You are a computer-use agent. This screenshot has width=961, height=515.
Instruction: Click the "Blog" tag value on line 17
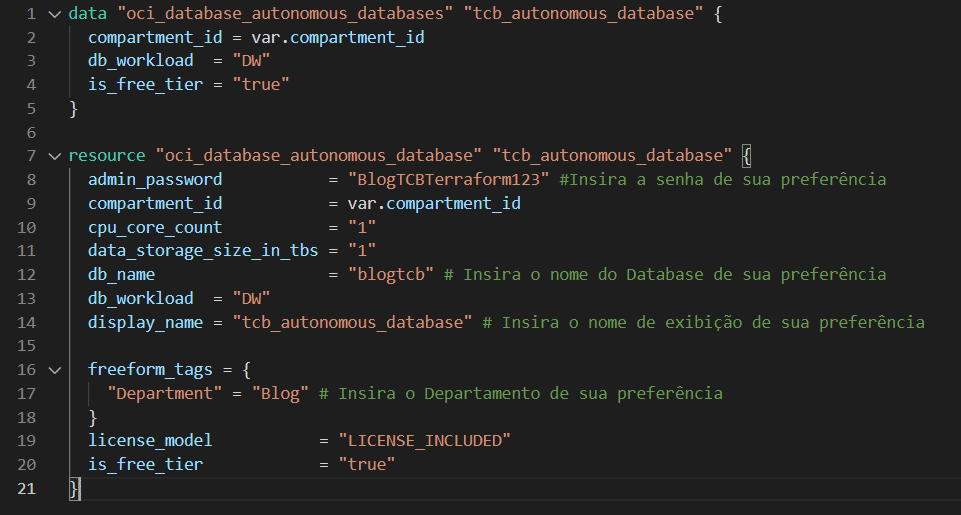(280, 394)
